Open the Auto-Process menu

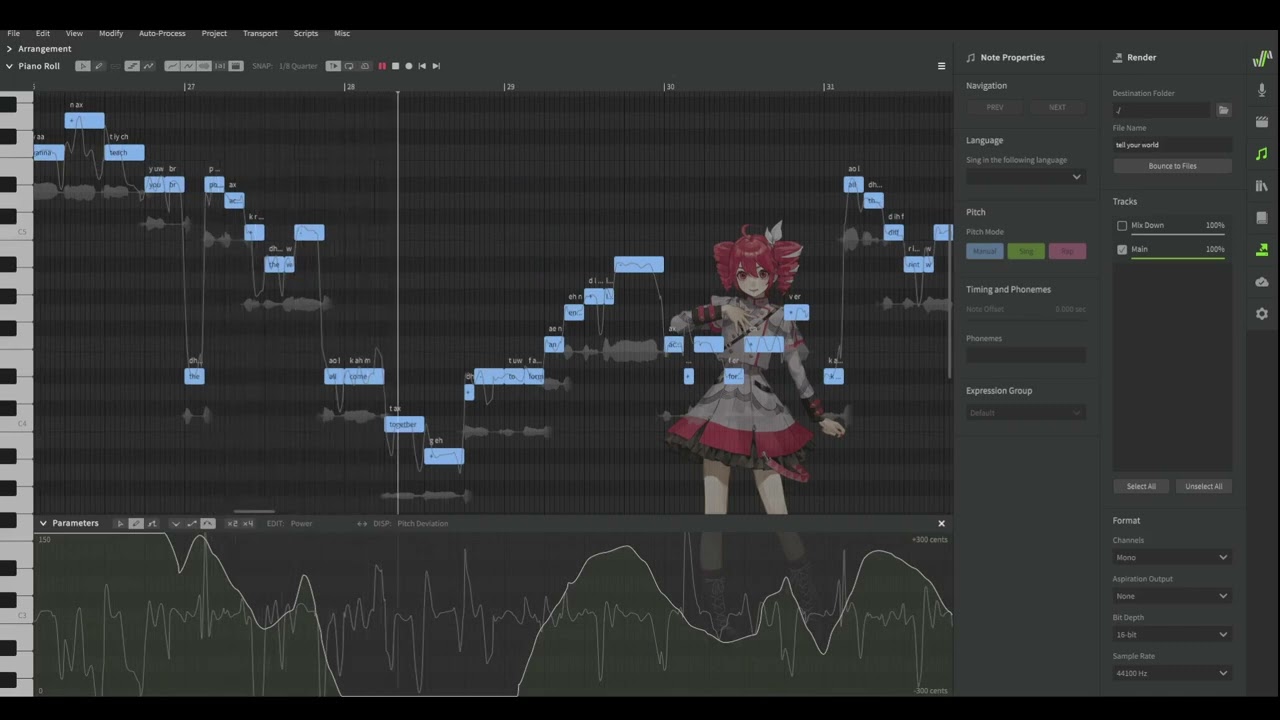click(x=162, y=33)
